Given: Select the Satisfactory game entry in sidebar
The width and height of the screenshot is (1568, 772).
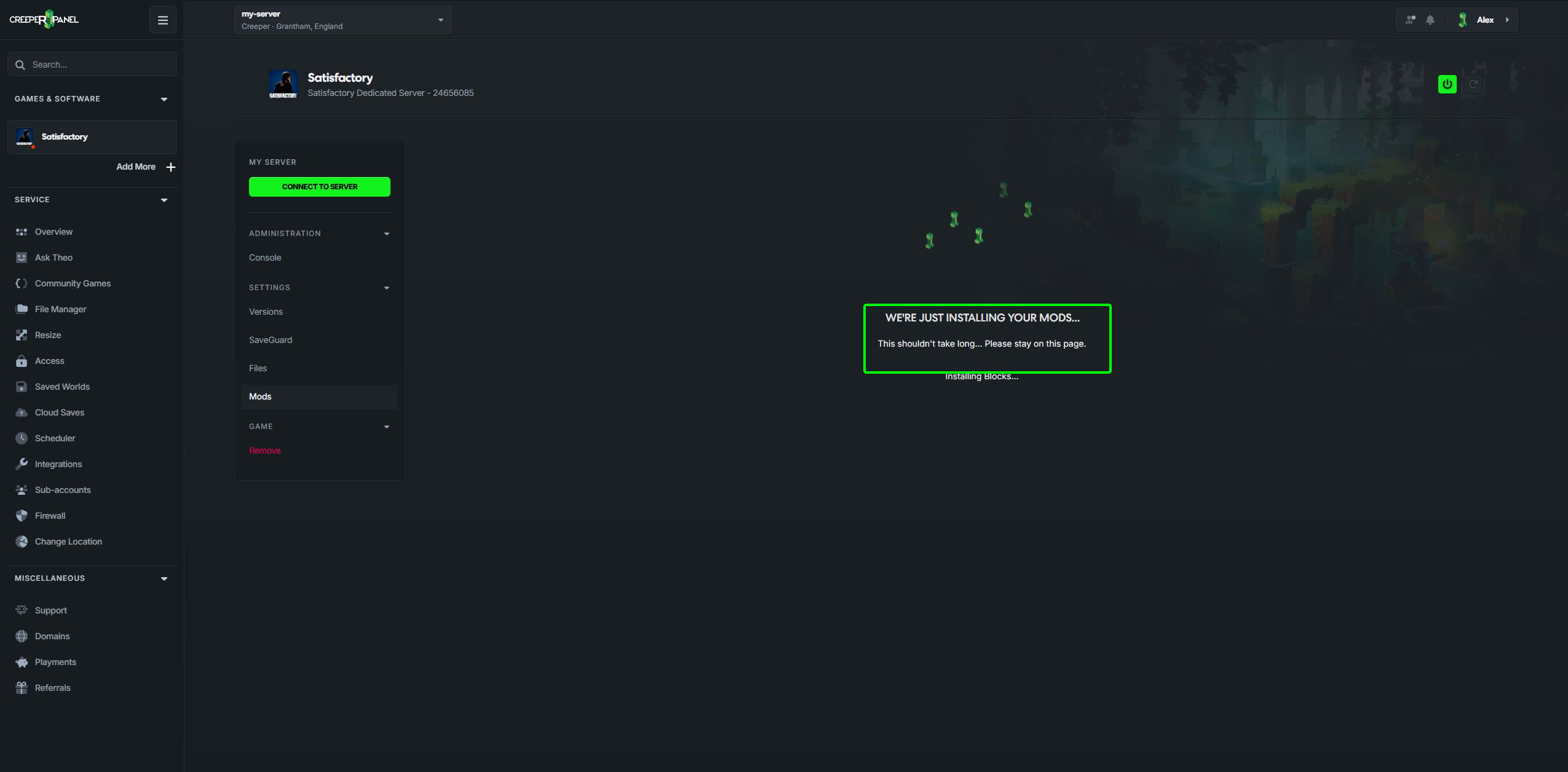Looking at the screenshot, I should pos(92,137).
